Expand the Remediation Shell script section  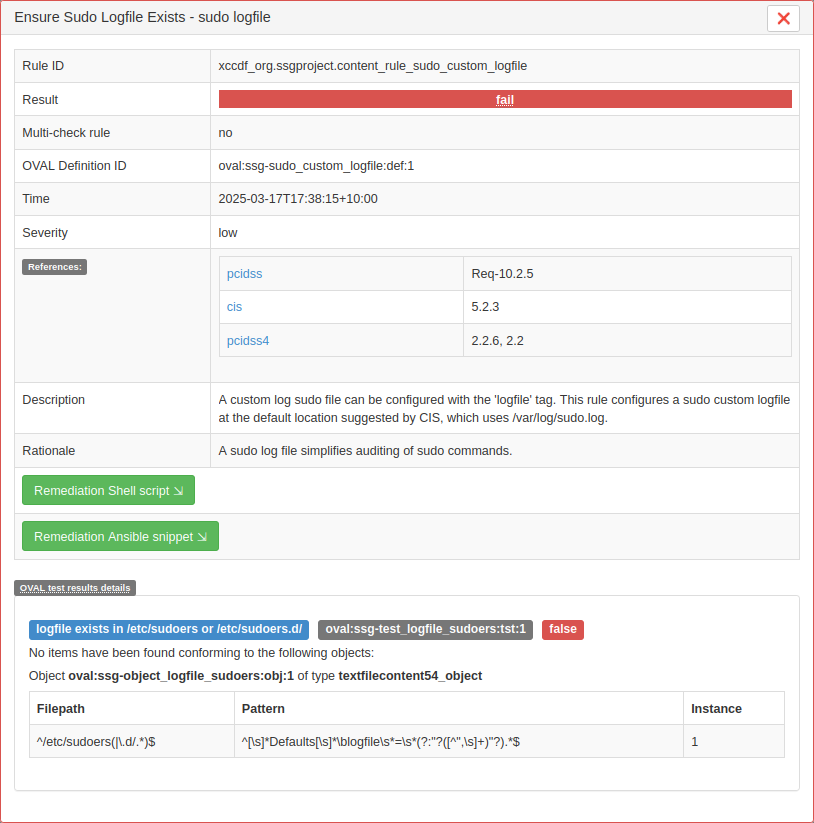coord(108,491)
